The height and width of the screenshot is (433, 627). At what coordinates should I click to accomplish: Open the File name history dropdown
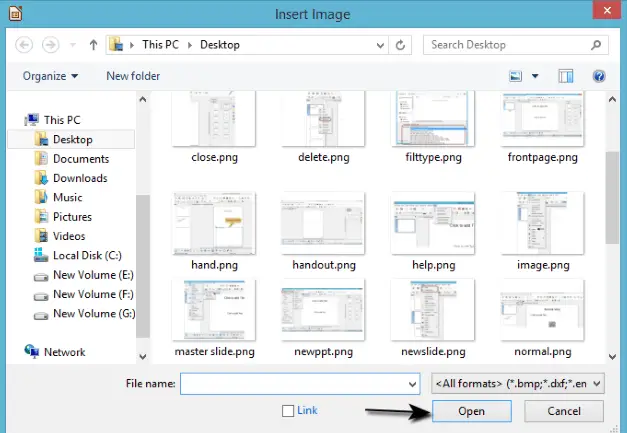(413, 384)
